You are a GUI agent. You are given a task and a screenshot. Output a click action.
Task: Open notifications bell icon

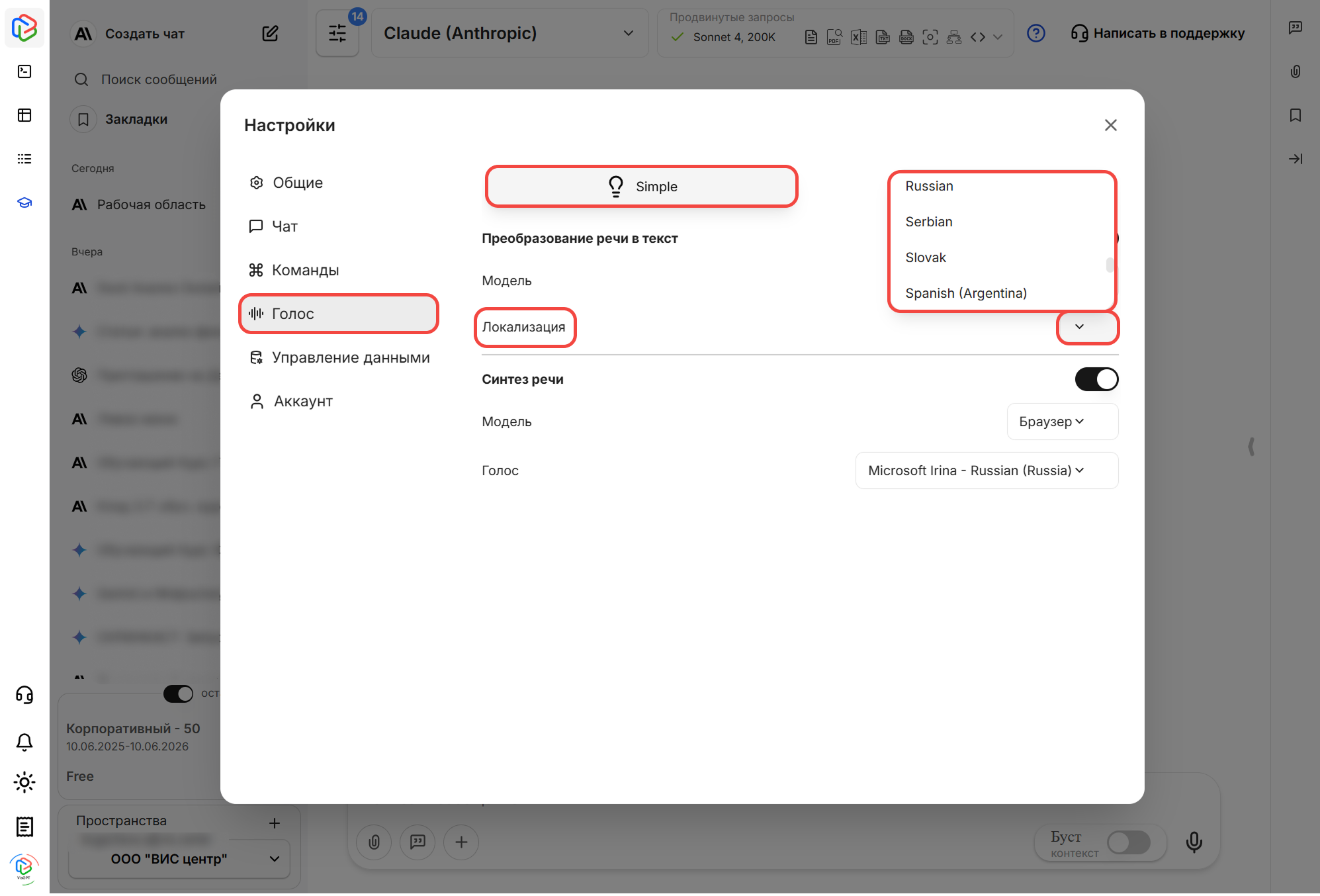pyautogui.click(x=24, y=742)
